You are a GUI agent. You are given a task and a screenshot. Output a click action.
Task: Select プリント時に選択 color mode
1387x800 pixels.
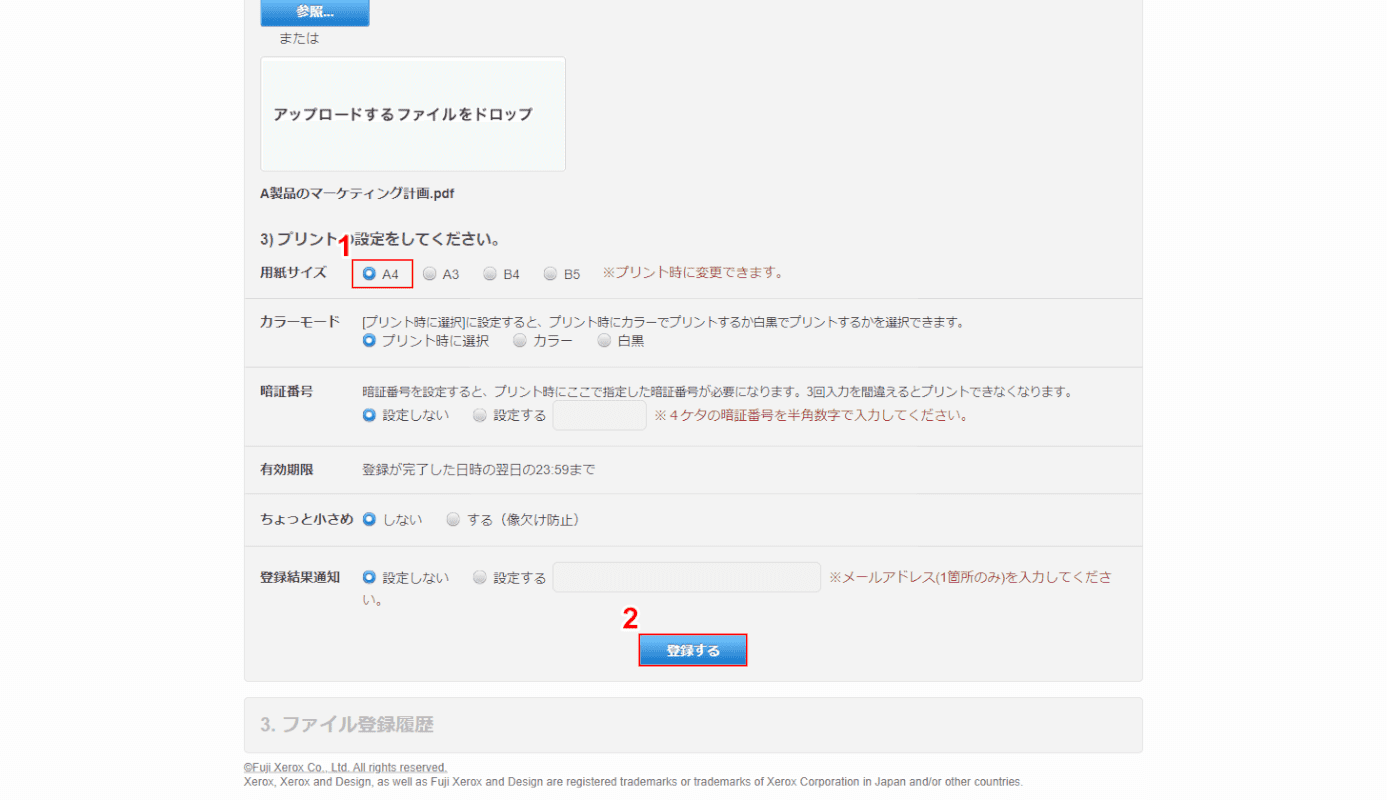[369, 340]
